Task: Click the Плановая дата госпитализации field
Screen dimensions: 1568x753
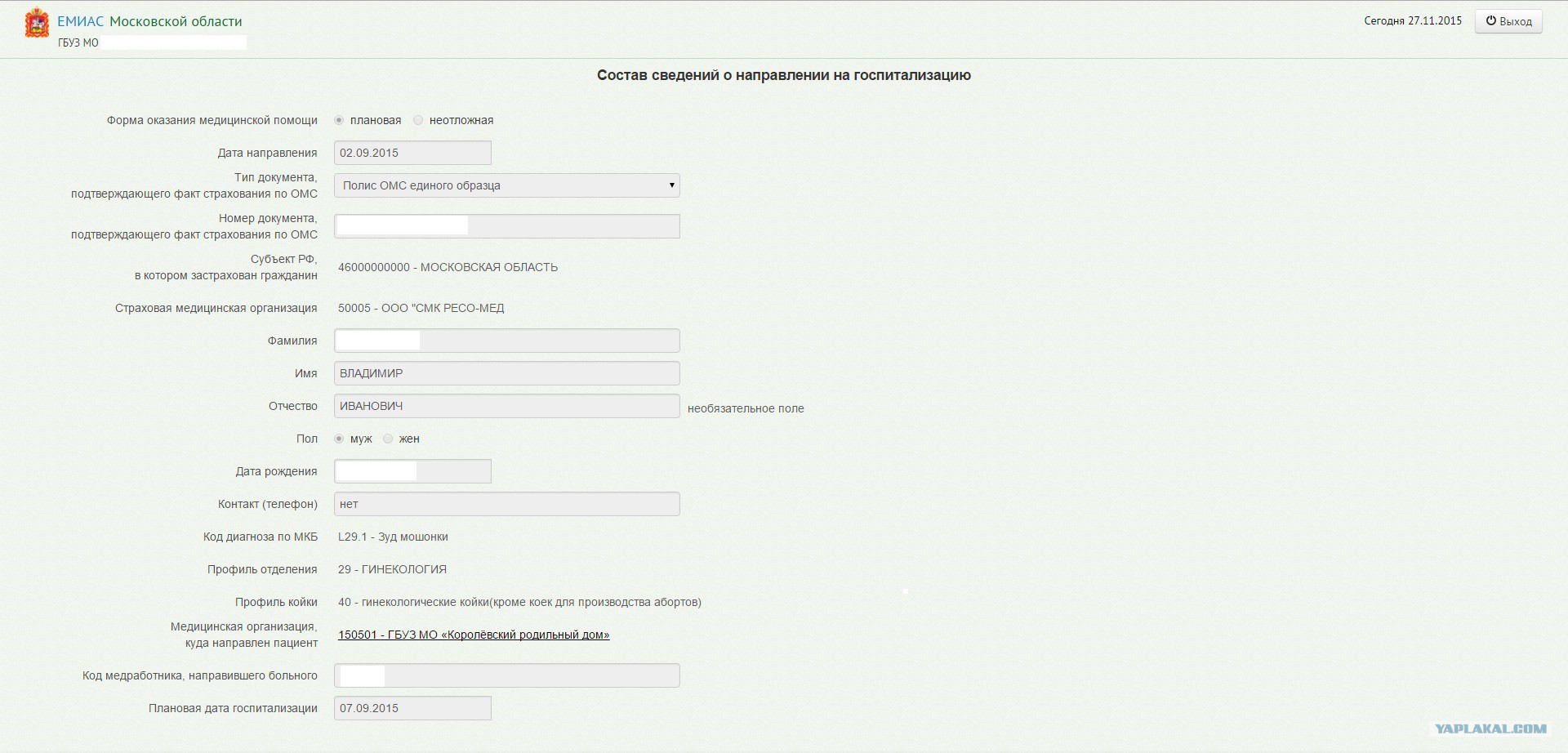Action: pyautogui.click(x=412, y=708)
